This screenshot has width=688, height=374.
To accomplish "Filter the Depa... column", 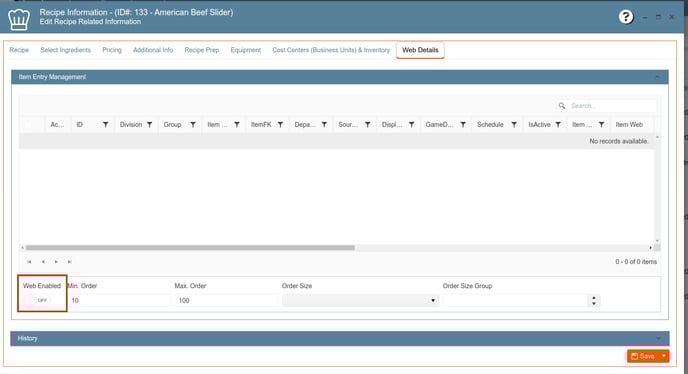I will tap(324, 125).
